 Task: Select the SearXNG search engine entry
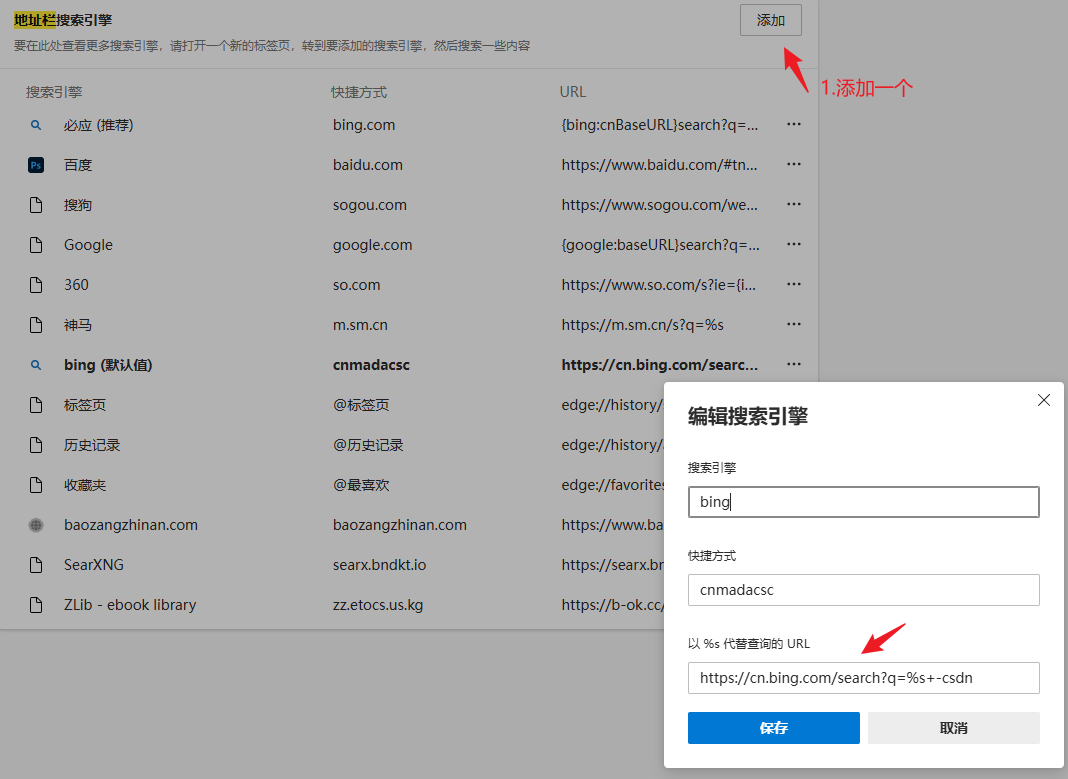tap(94, 565)
